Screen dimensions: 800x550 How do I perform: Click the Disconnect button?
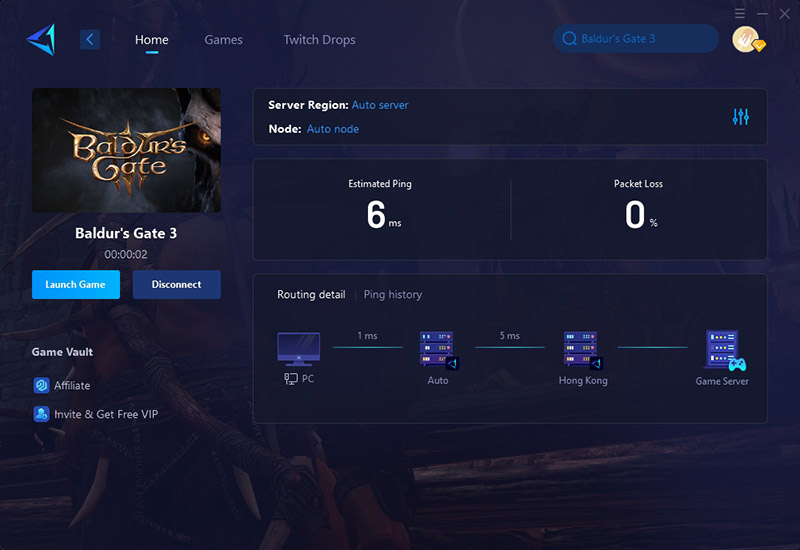(x=177, y=284)
